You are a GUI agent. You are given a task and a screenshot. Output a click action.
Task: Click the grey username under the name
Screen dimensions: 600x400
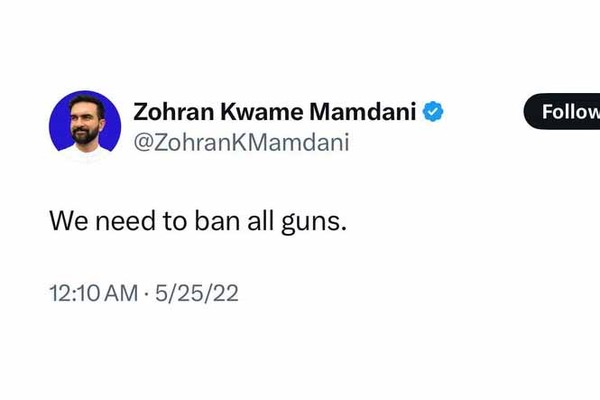pyautogui.click(x=240, y=143)
